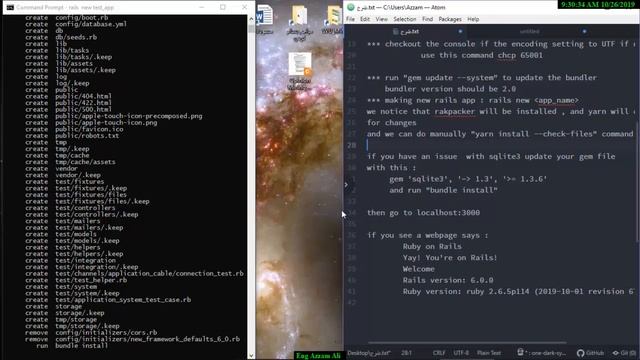This screenshot has height=360, width=640.
Task: Select the .txt file tab in Atom
Action: pyautogui.click(x=406, y=31)
